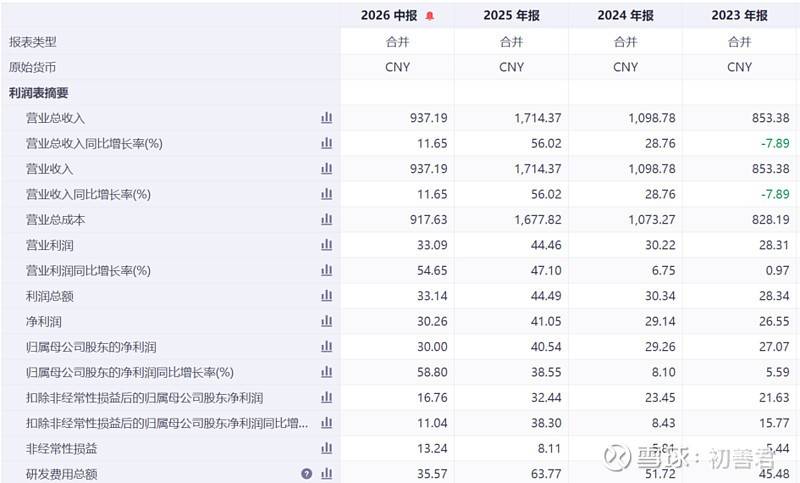Click the 原始货币 row label

tap(33, 67)
